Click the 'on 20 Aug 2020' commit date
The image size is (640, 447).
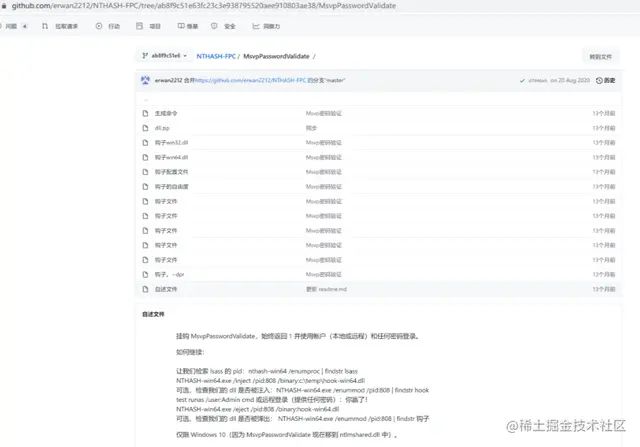570,80
